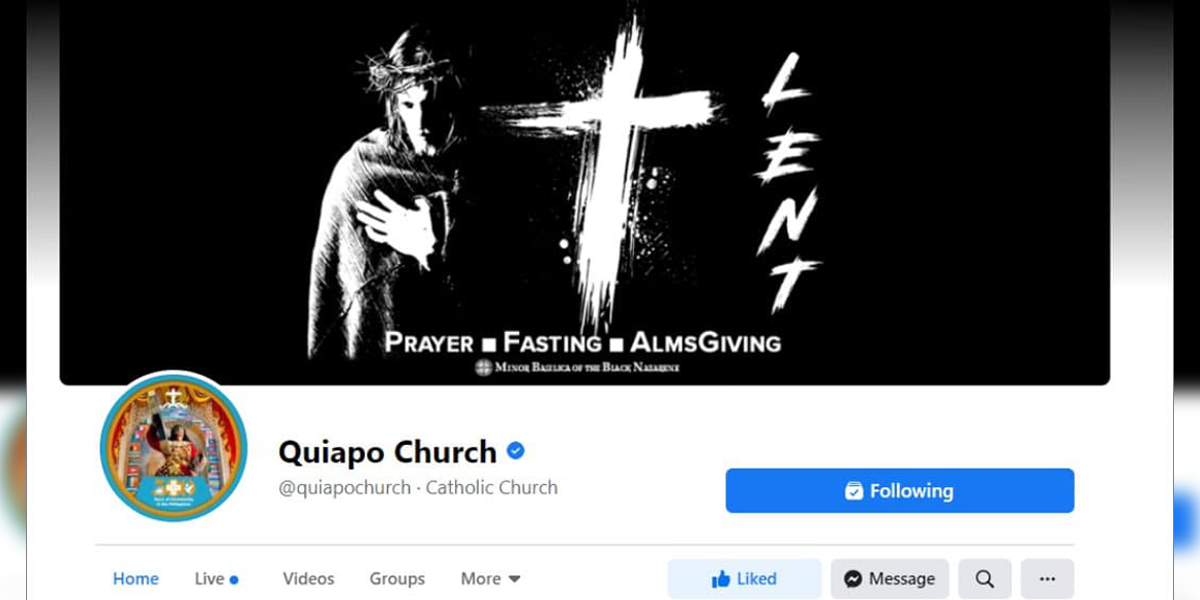The width and height of the screenshot is (1200, 600).
Task: Toggle the Following button
Action: (900, 491)
